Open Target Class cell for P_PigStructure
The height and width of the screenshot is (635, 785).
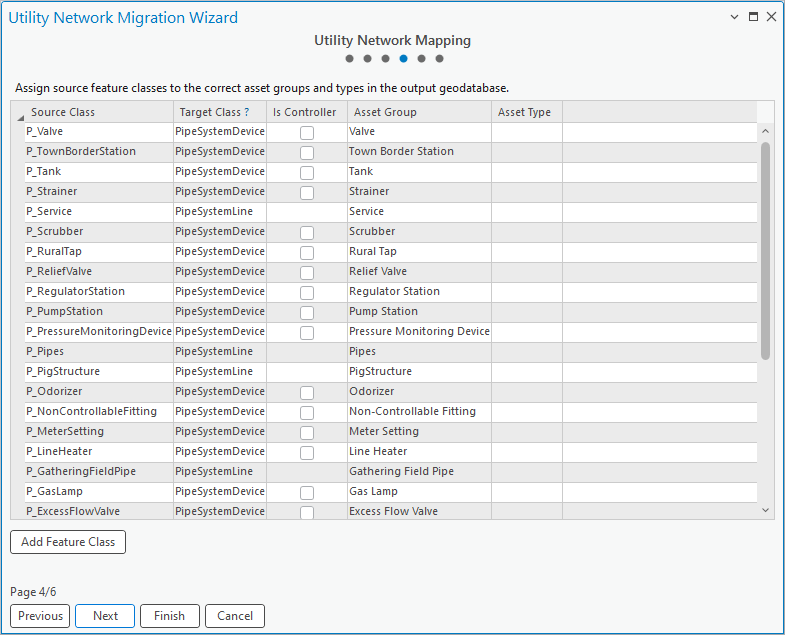click(220, 372)
